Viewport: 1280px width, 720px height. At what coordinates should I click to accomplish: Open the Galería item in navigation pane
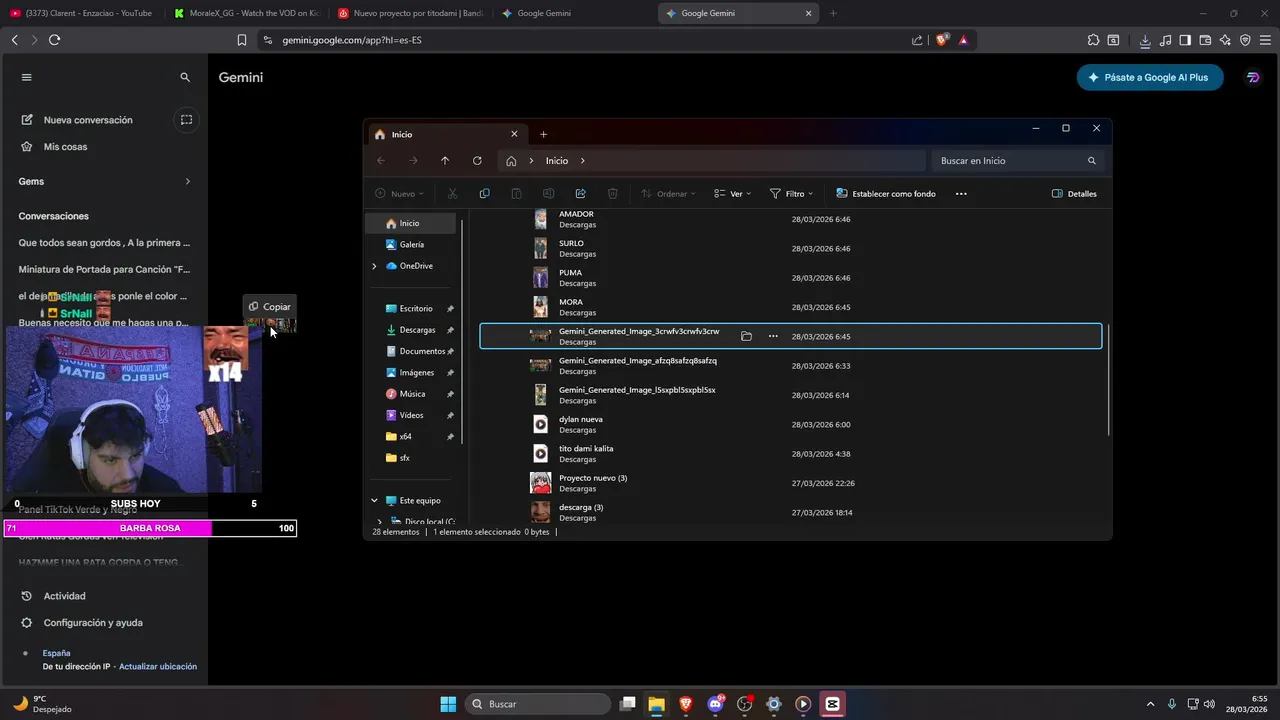pos(411,244)
